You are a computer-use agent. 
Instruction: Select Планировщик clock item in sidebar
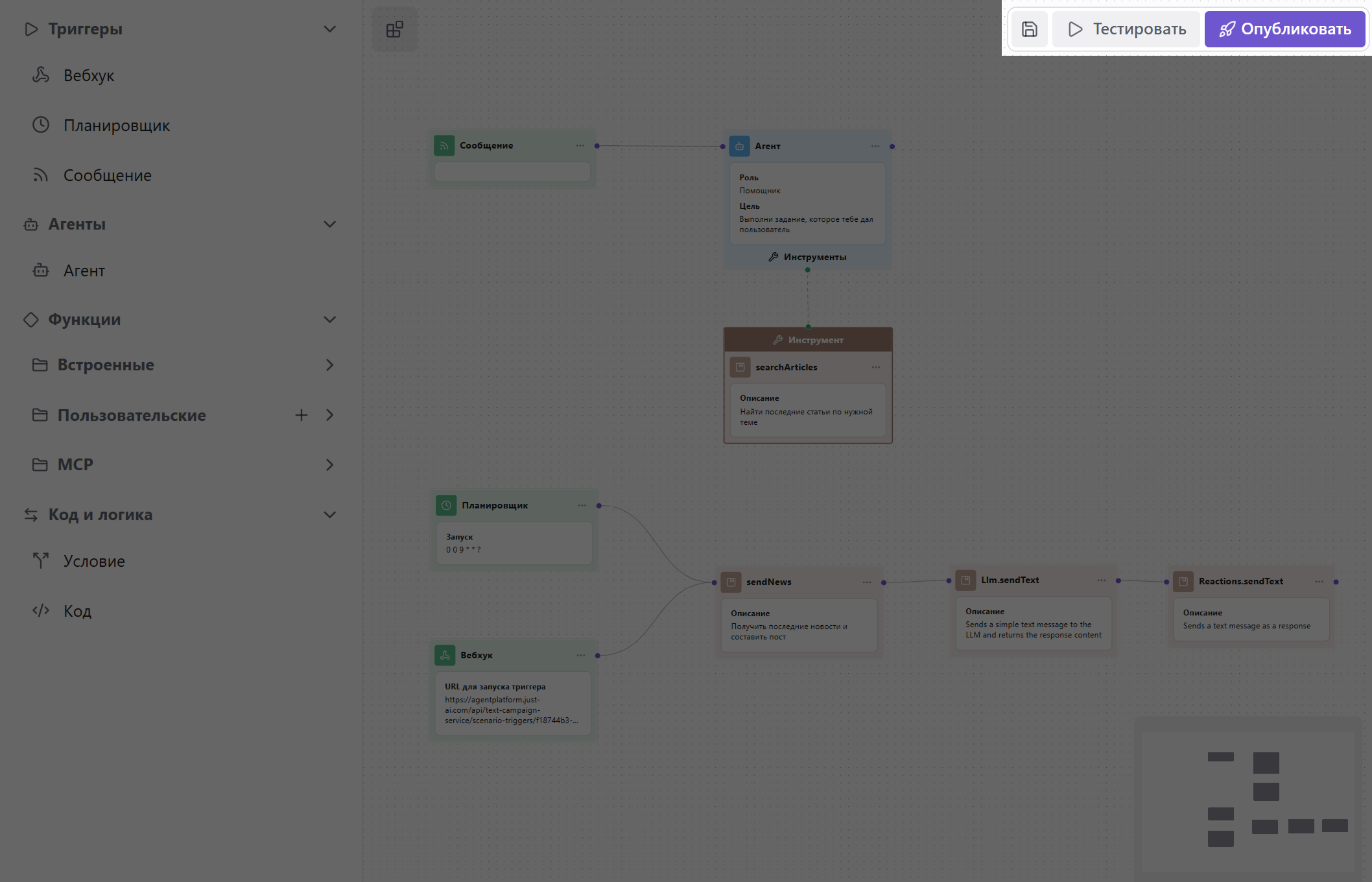coord(117,125)
